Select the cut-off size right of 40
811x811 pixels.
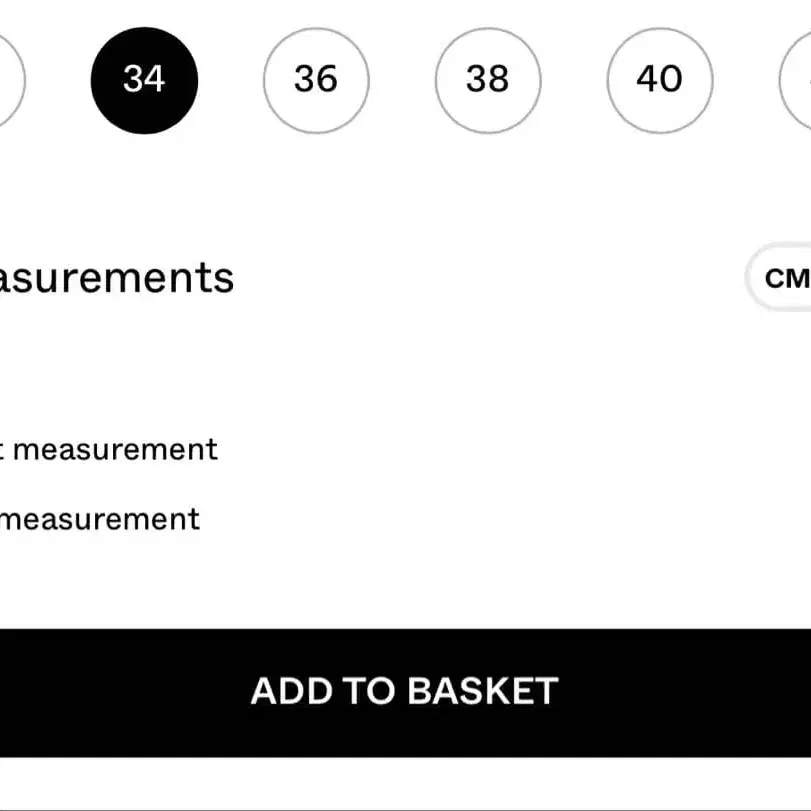coord(797,80)
